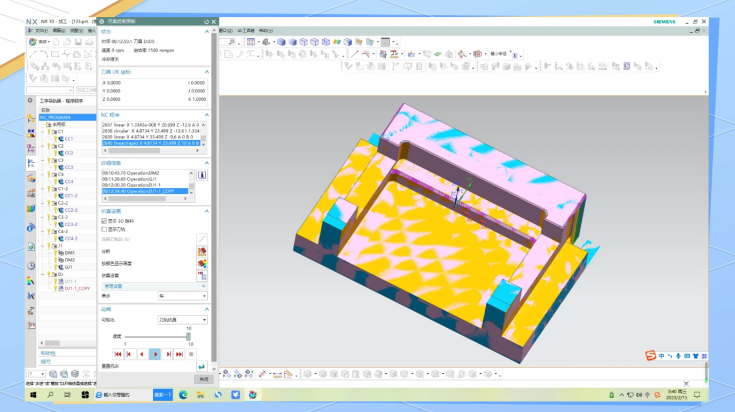Enable the Show tool path checkbox
The image size is (735, 412).
(x=105, y=229)
